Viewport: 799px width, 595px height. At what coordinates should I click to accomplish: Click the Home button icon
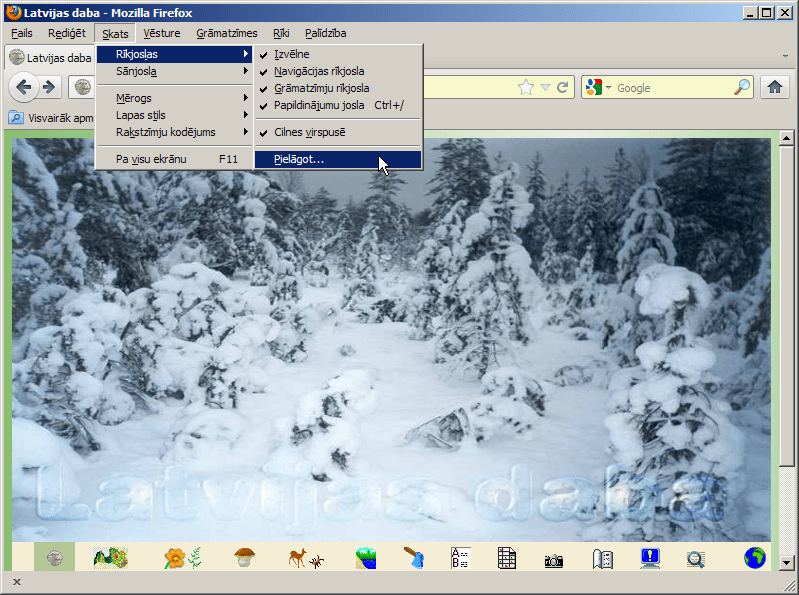tap(775, 87)
